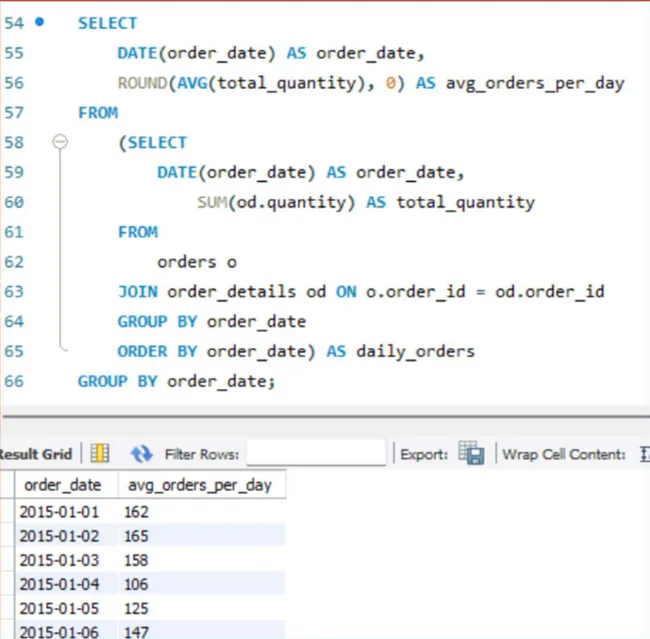Click daily_orders alias on line 65

(415, 352)
